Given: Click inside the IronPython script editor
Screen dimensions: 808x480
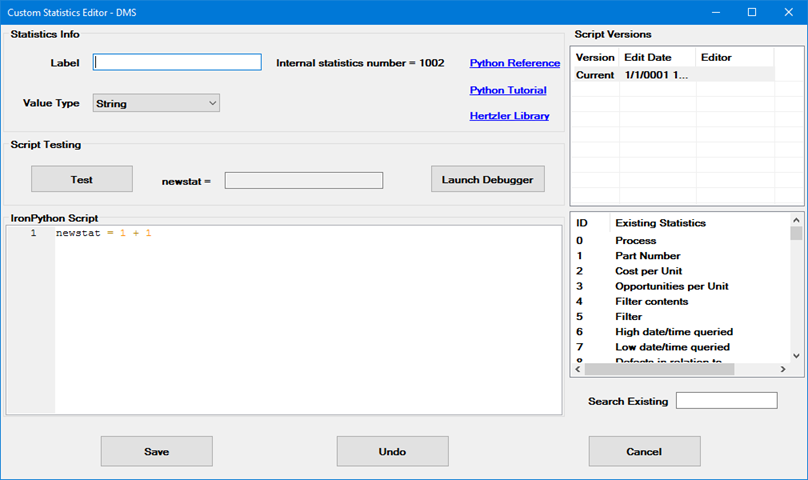Looking at the screenshot, I should point(300,320).
